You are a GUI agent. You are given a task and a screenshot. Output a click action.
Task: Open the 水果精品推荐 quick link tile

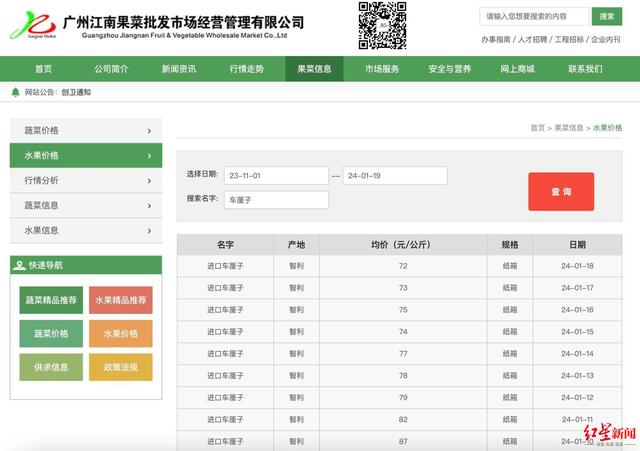pos(120,300)
